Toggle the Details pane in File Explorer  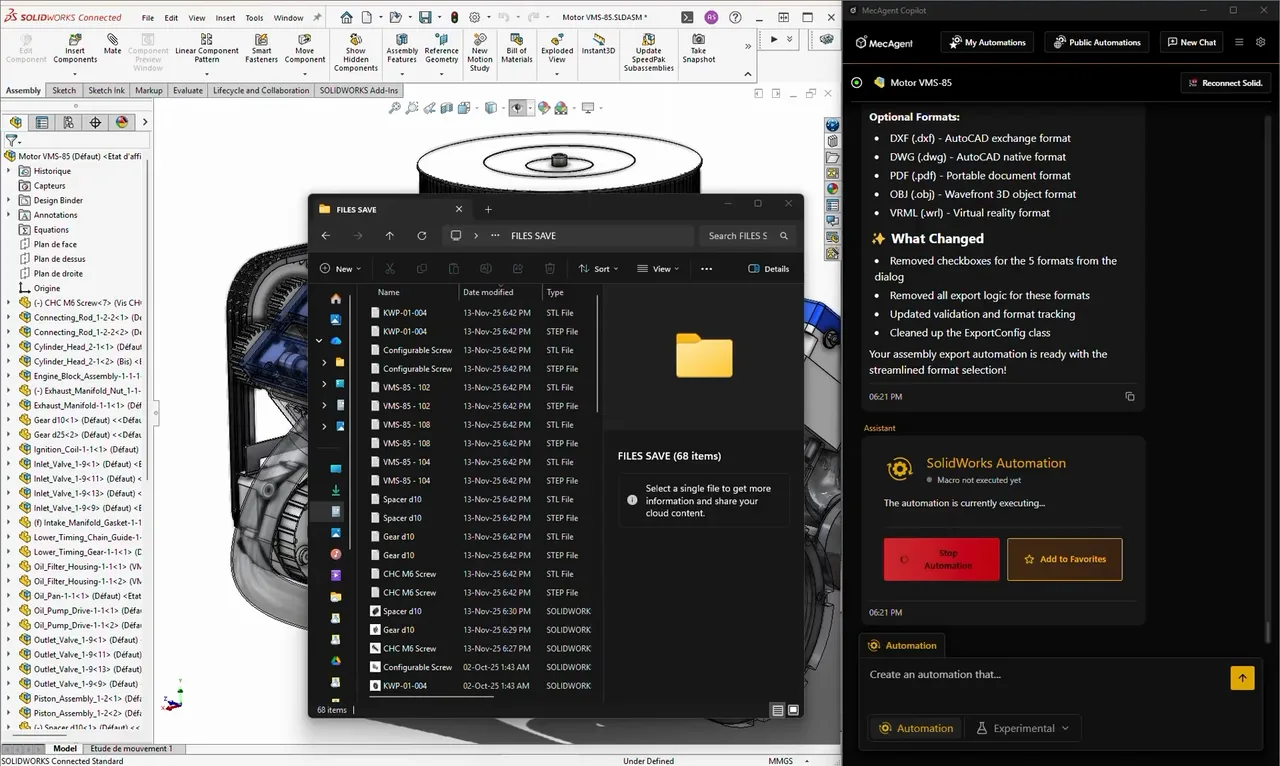coord(769,268)
